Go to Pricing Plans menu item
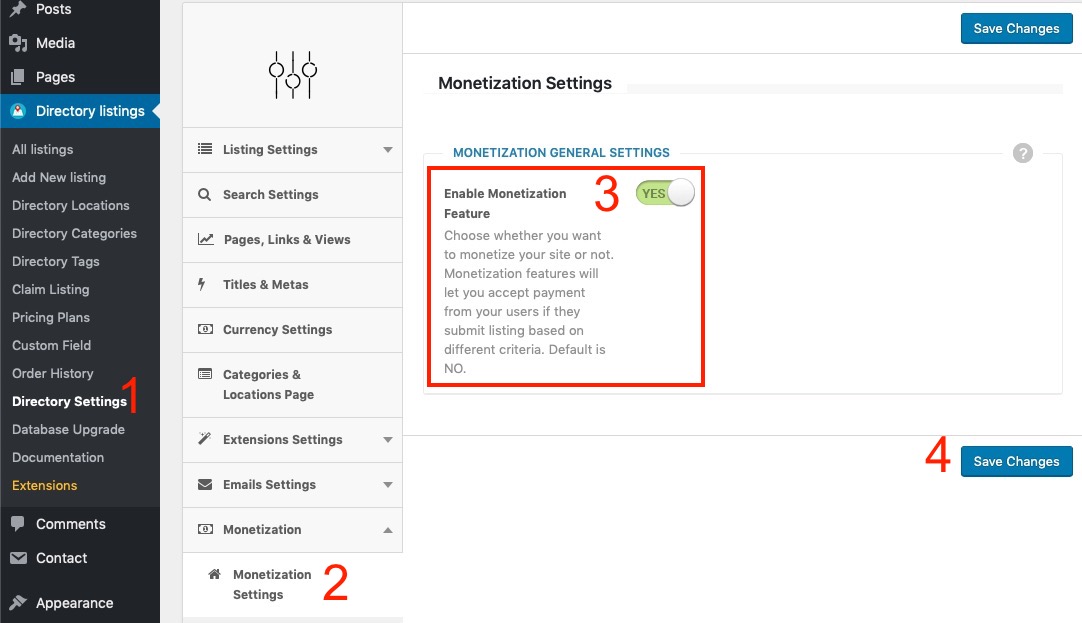 (50, 317)
